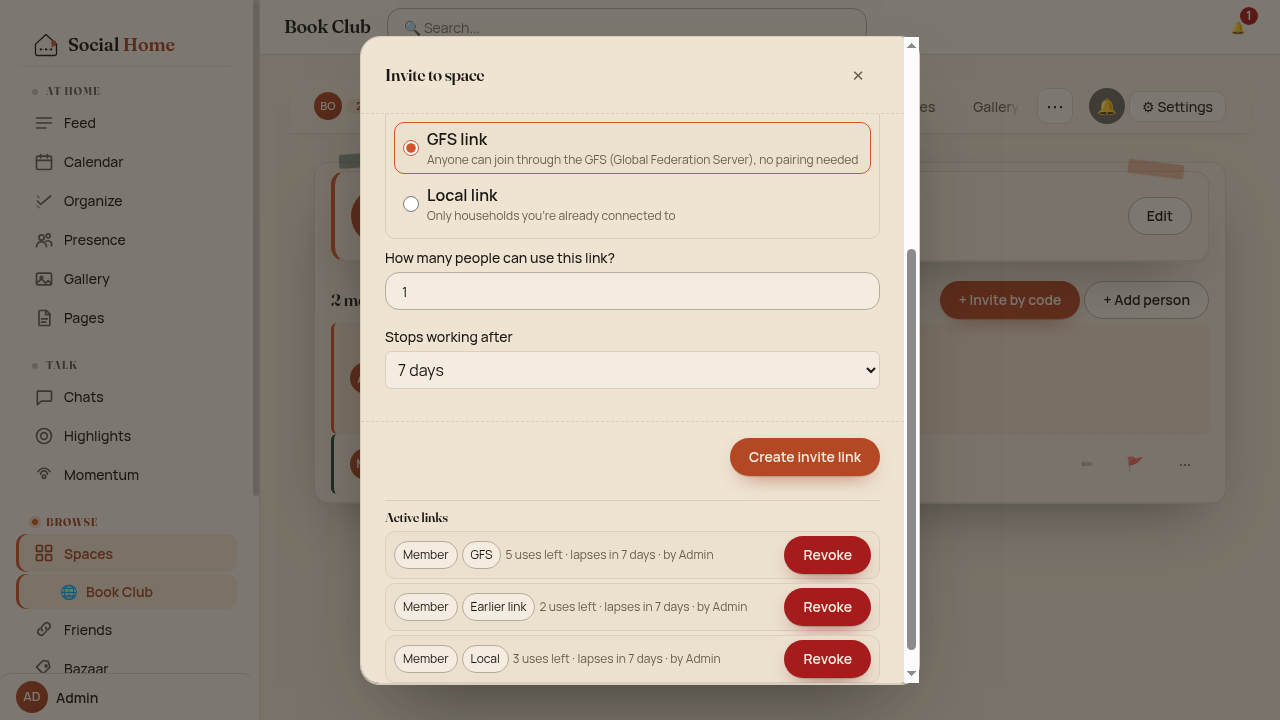Image resolution: width=1280 pixels, height=720 pixels.
Task: Open Pages in the sidebar
Action: click(x=127, y=318)
